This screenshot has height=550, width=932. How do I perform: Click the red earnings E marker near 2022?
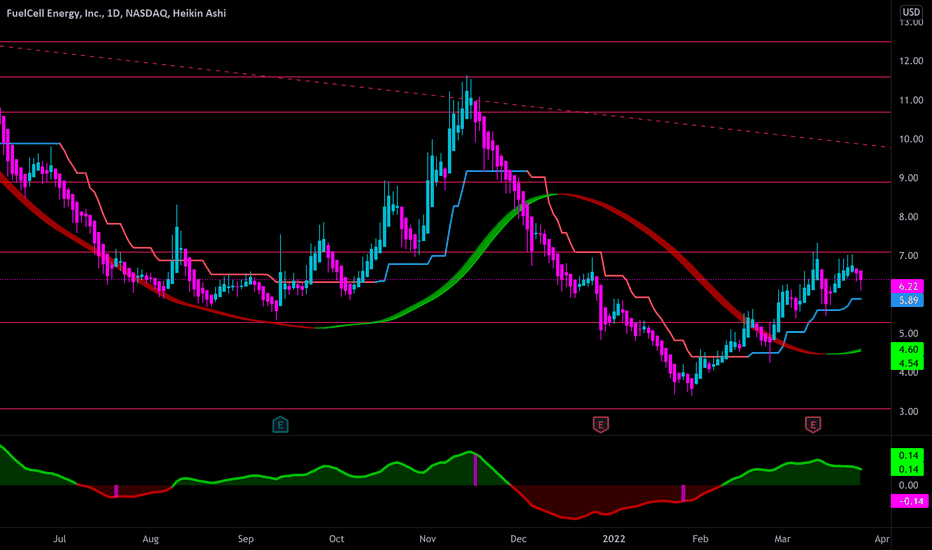(600, 425)
